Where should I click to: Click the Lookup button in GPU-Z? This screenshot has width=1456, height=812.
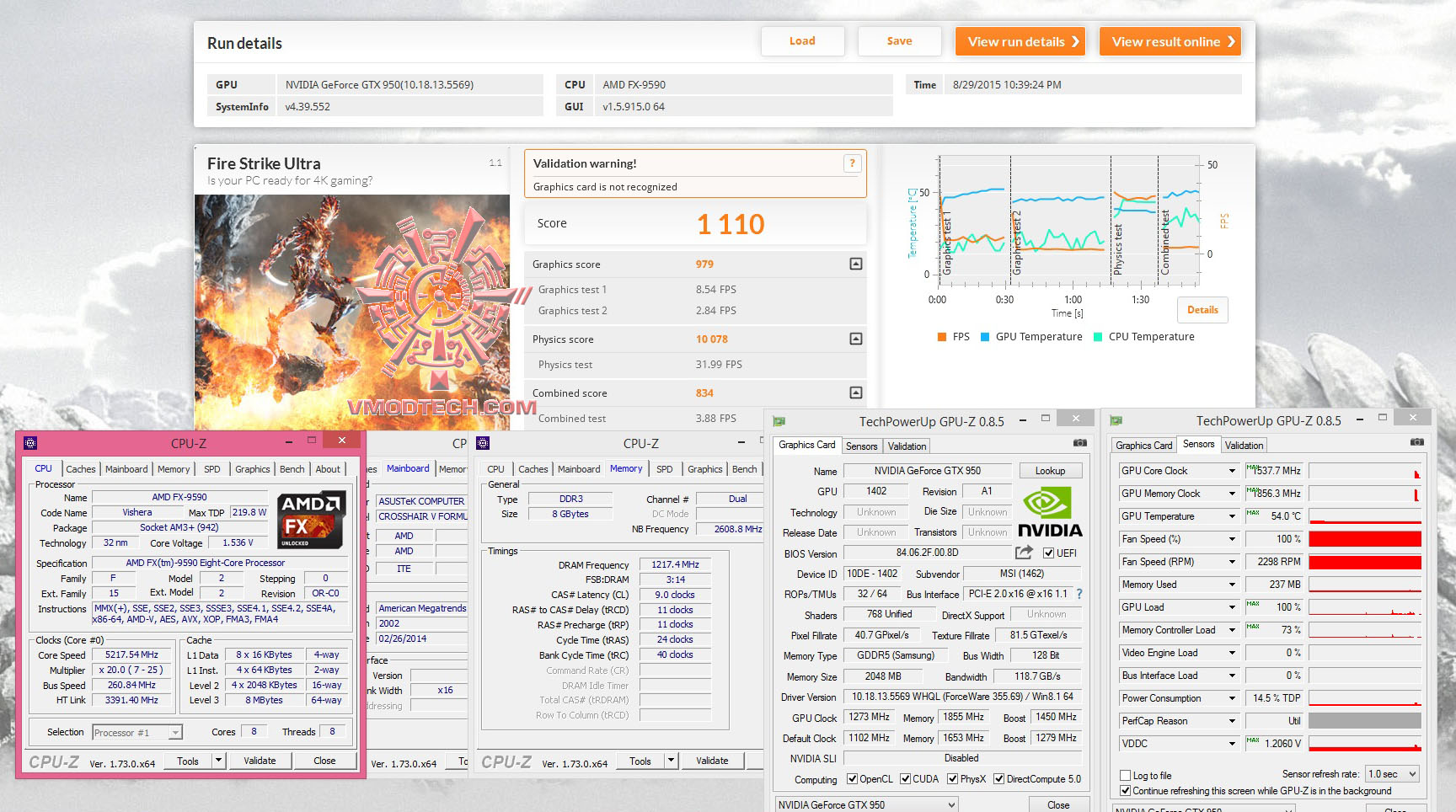click(1050, 471)
